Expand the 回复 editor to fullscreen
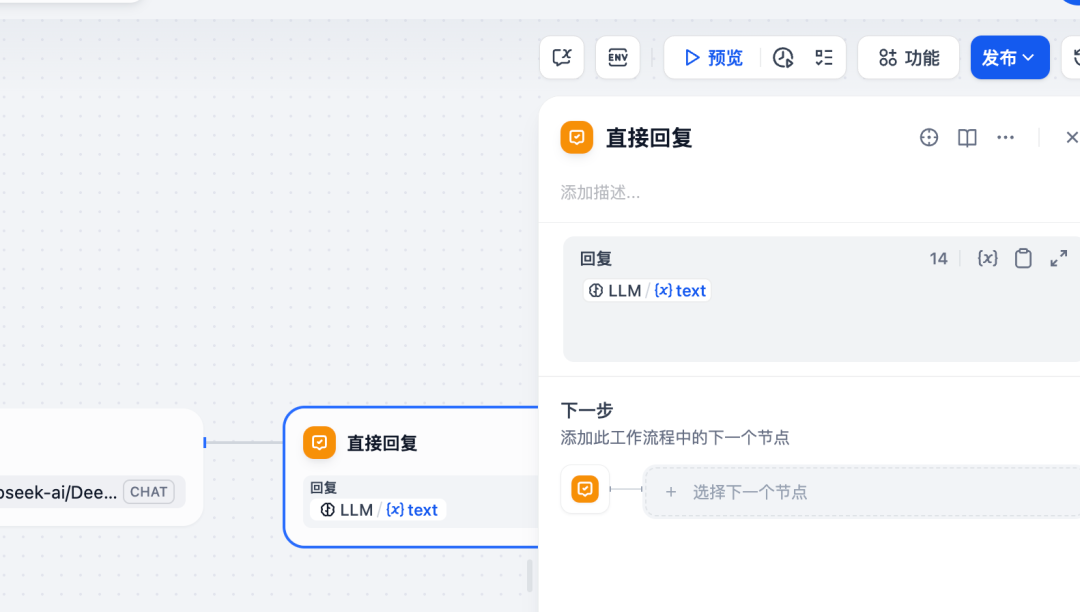The height and width of the screenshot is (612, 1080). pos(1059,258)
